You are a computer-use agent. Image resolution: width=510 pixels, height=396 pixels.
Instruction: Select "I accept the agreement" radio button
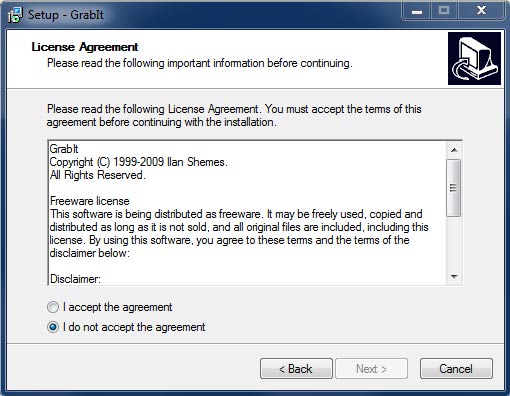tap(53, 307)
